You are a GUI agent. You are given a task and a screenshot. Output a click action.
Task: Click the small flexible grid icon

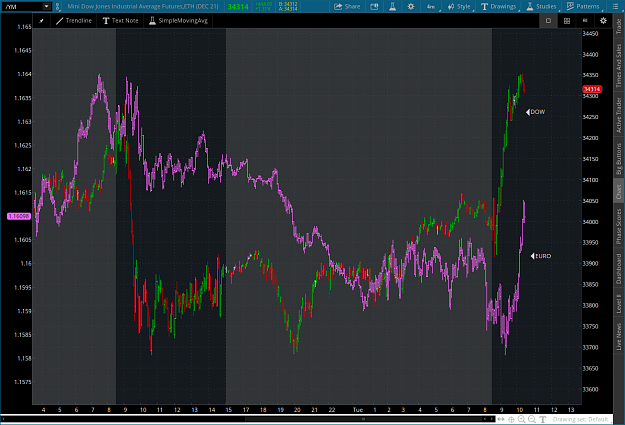click(585, 20)
